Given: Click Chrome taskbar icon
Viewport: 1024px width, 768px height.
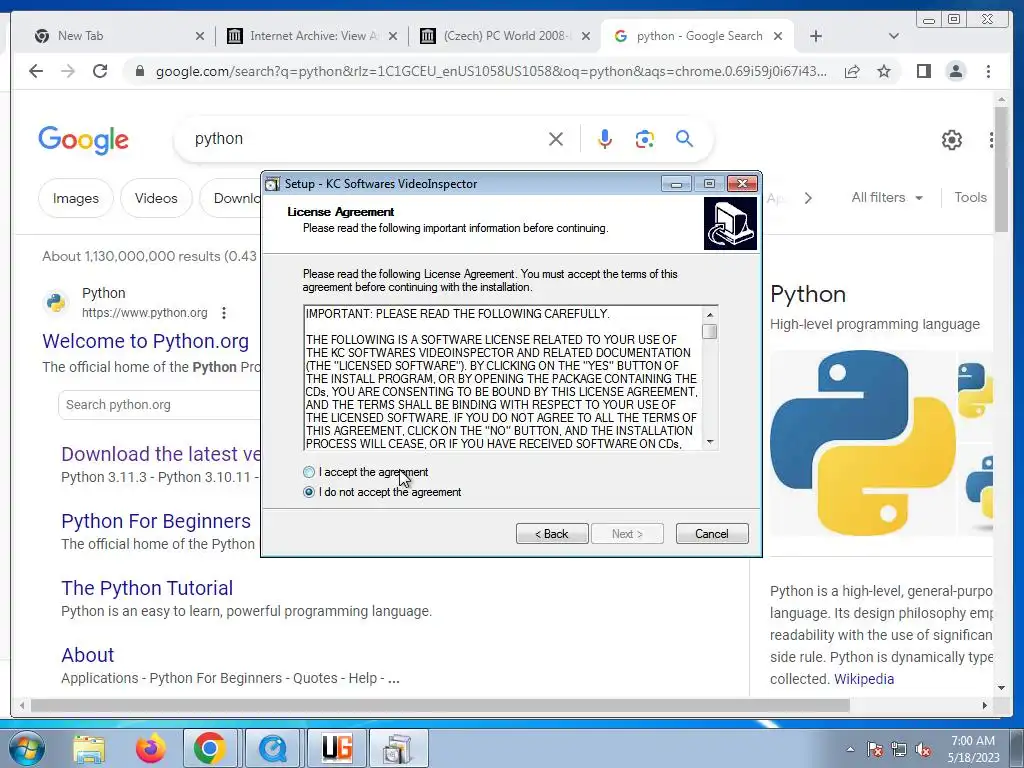Looking at the screenshot, I should tap(210, 748).
